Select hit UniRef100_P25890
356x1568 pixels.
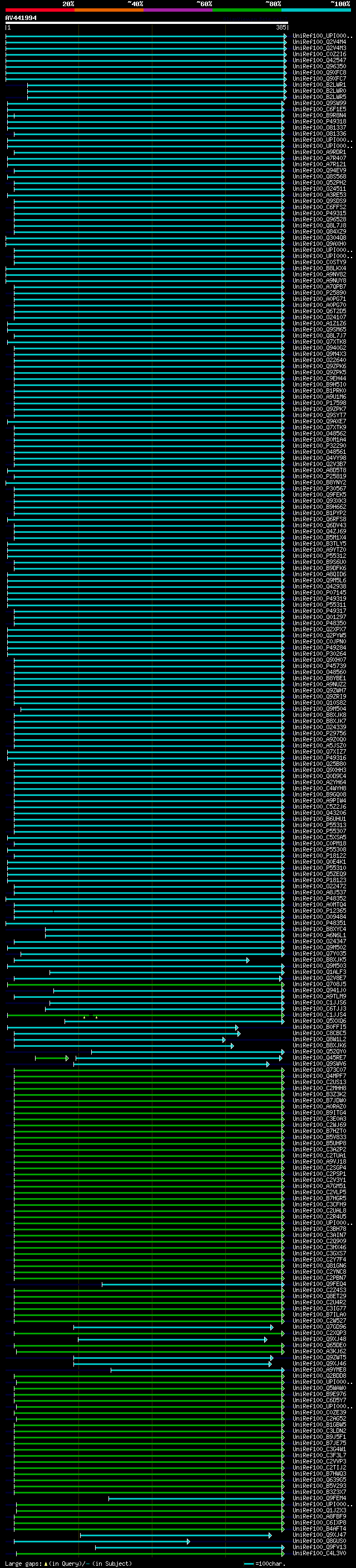[319, 293]
